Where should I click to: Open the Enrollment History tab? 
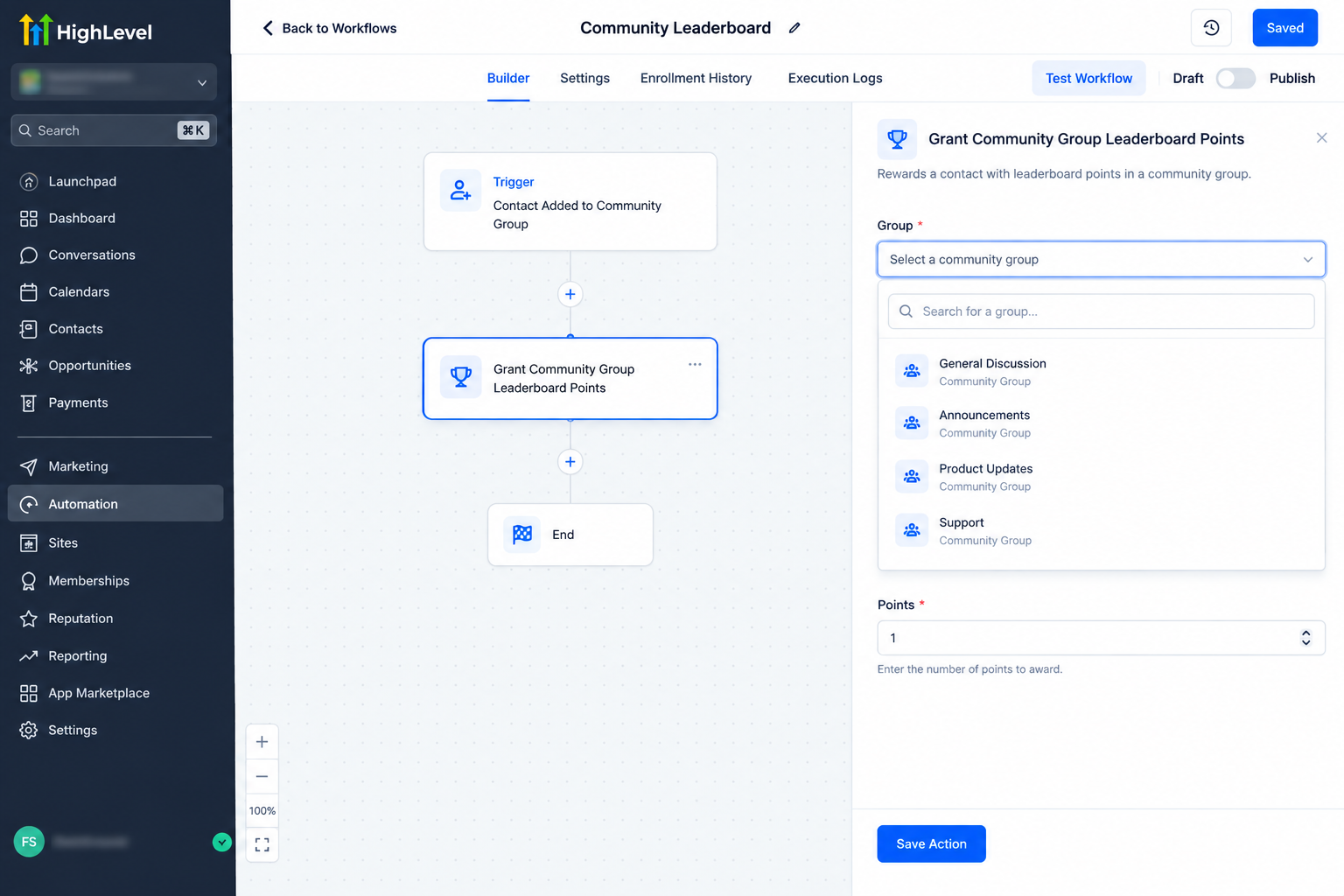(x=696, y=78)
